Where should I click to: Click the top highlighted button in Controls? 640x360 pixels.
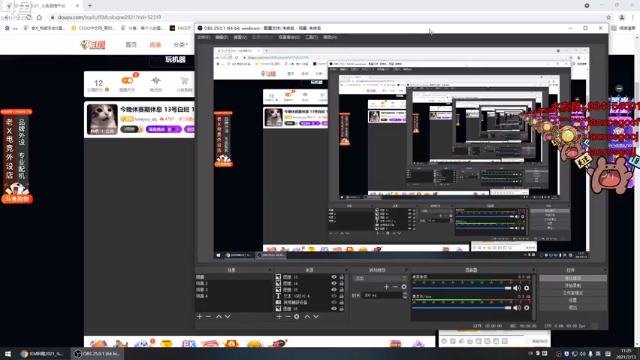[x=573, y=278]
